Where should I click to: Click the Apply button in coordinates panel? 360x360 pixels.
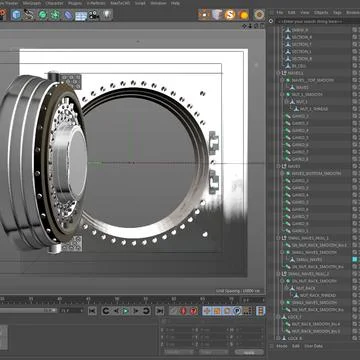coord(249,352)
